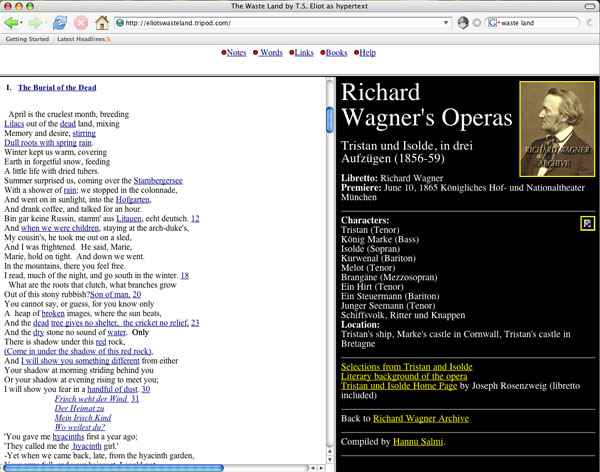Open the 'when we were children' link
Image resolution: width=600 pixels, height=472 pixels.
(x=60, y=228)
